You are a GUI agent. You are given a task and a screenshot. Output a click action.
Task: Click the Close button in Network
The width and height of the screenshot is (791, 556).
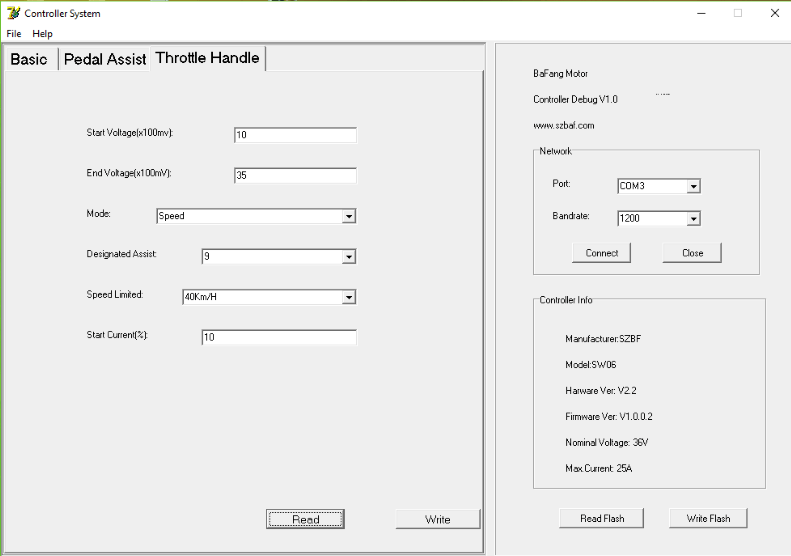point(692,253)
